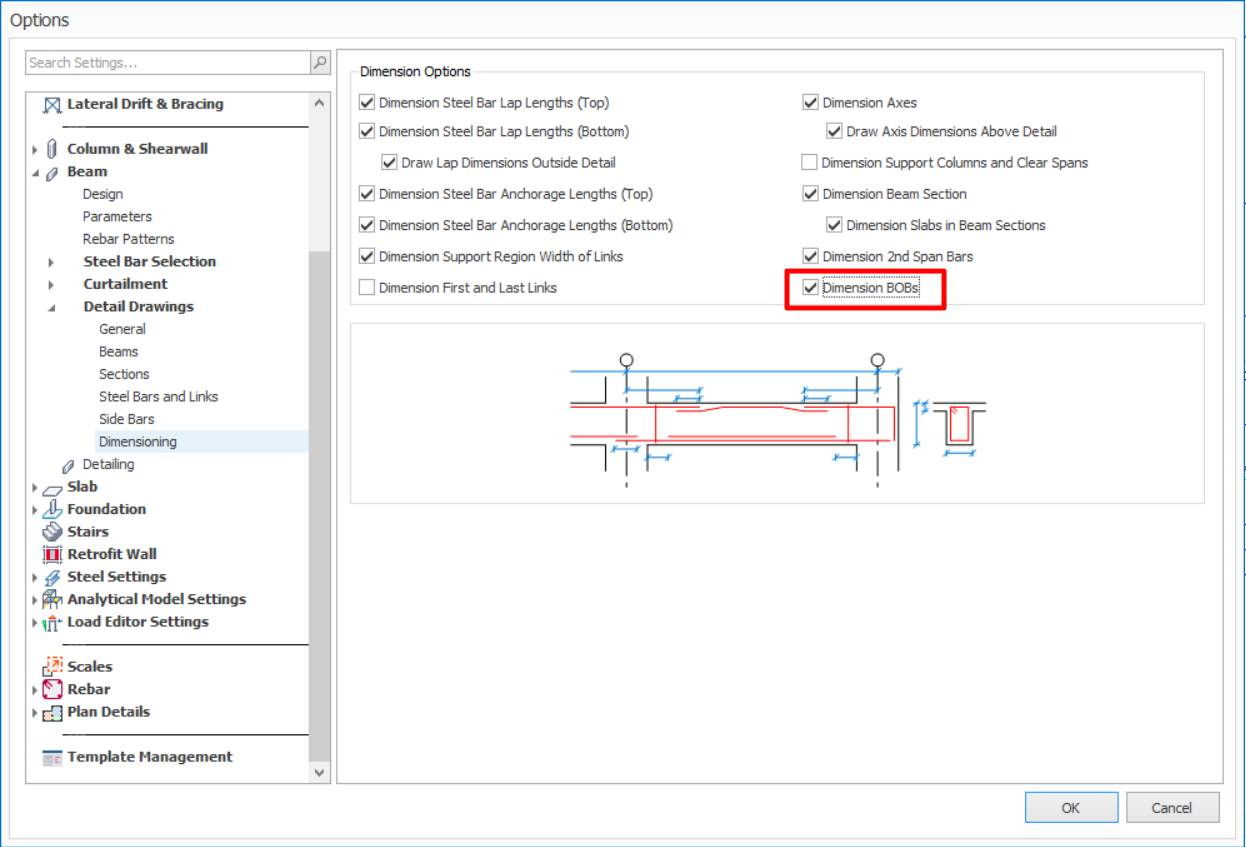Click the Column & Shearwall icon

53,149
